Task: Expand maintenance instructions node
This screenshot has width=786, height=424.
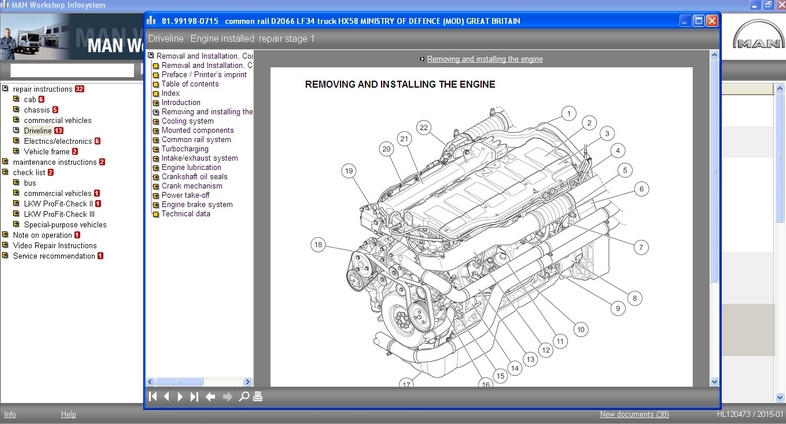Action: [5, 161]
